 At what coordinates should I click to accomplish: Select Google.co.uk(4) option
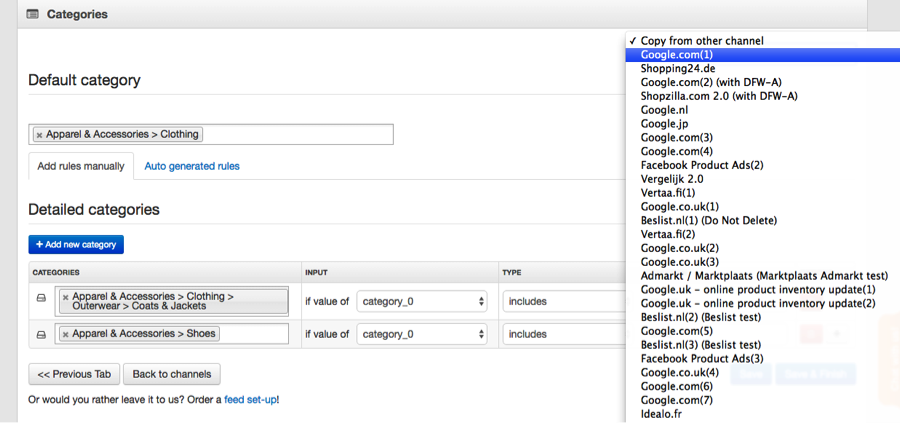(762, 372)
